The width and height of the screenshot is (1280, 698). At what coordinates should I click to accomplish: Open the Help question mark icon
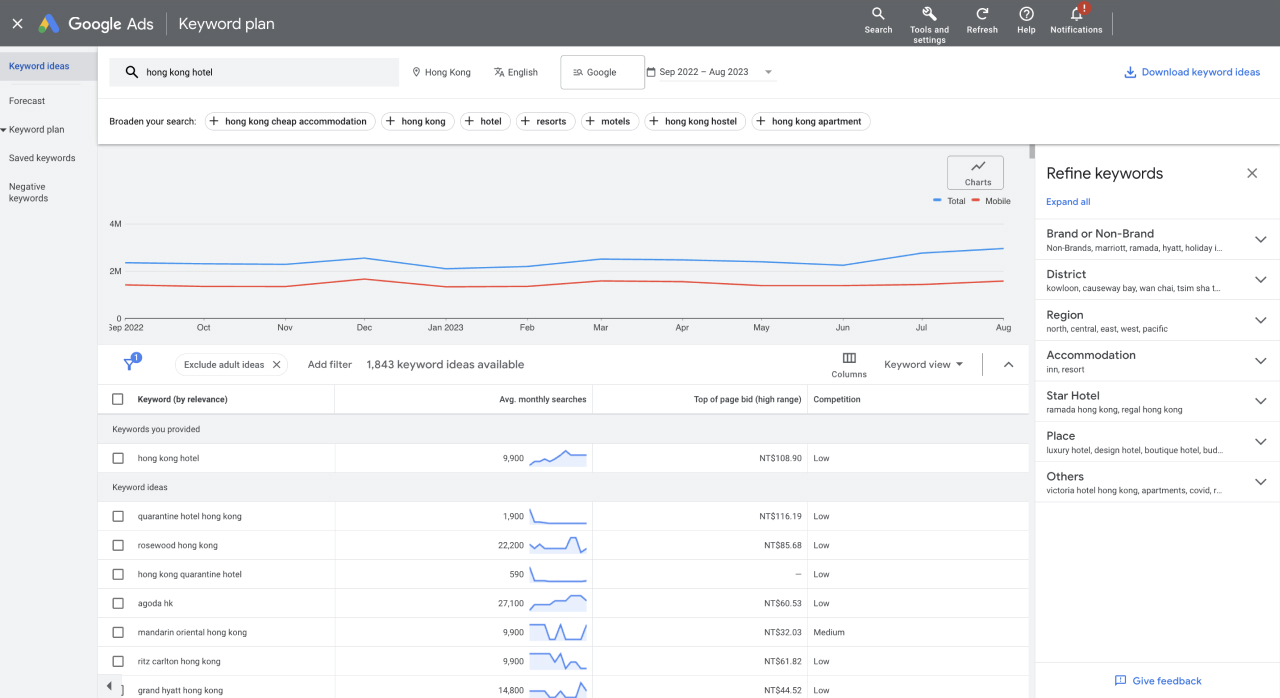(1026, 14)
